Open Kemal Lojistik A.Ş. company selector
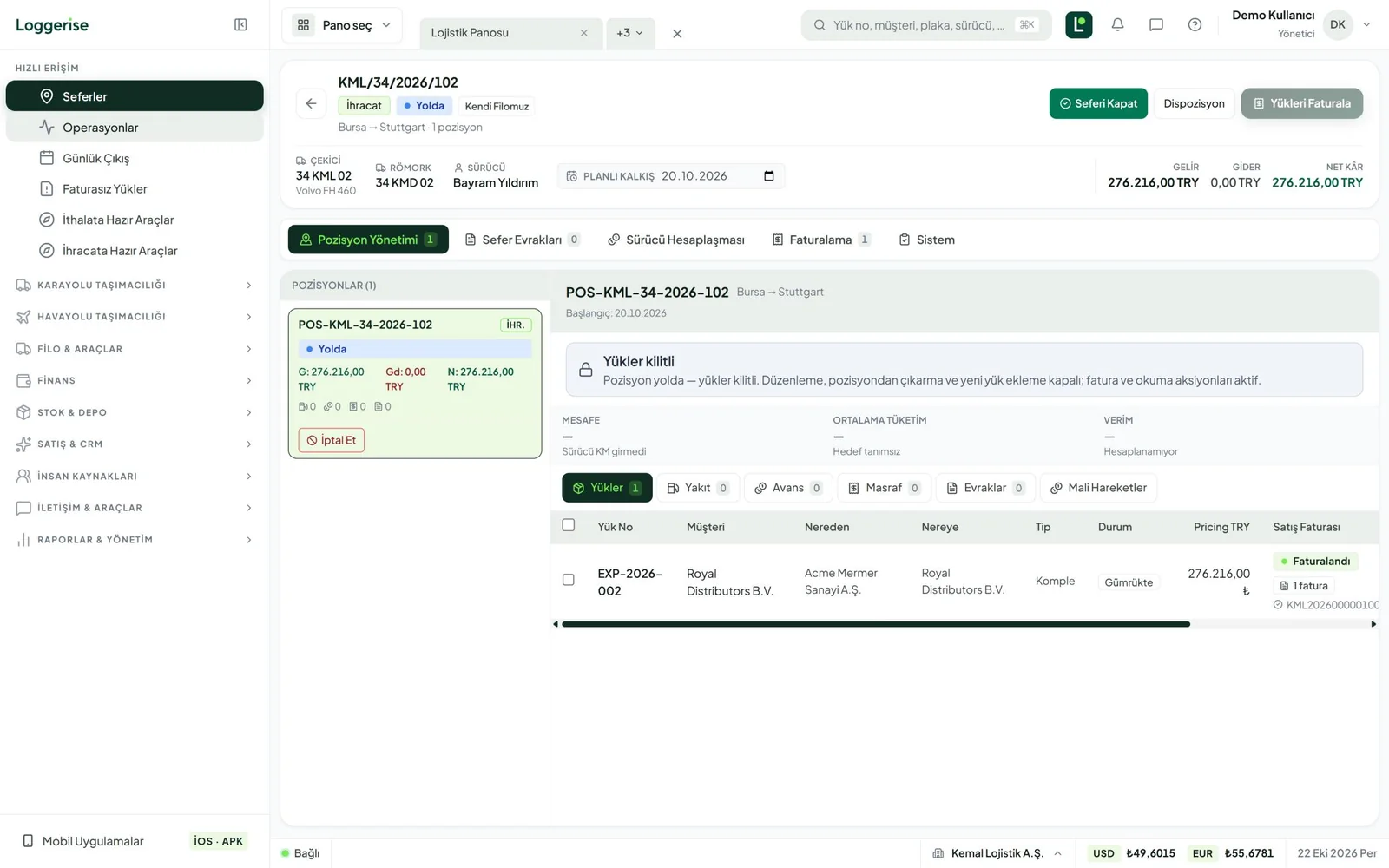 (997, 853)
